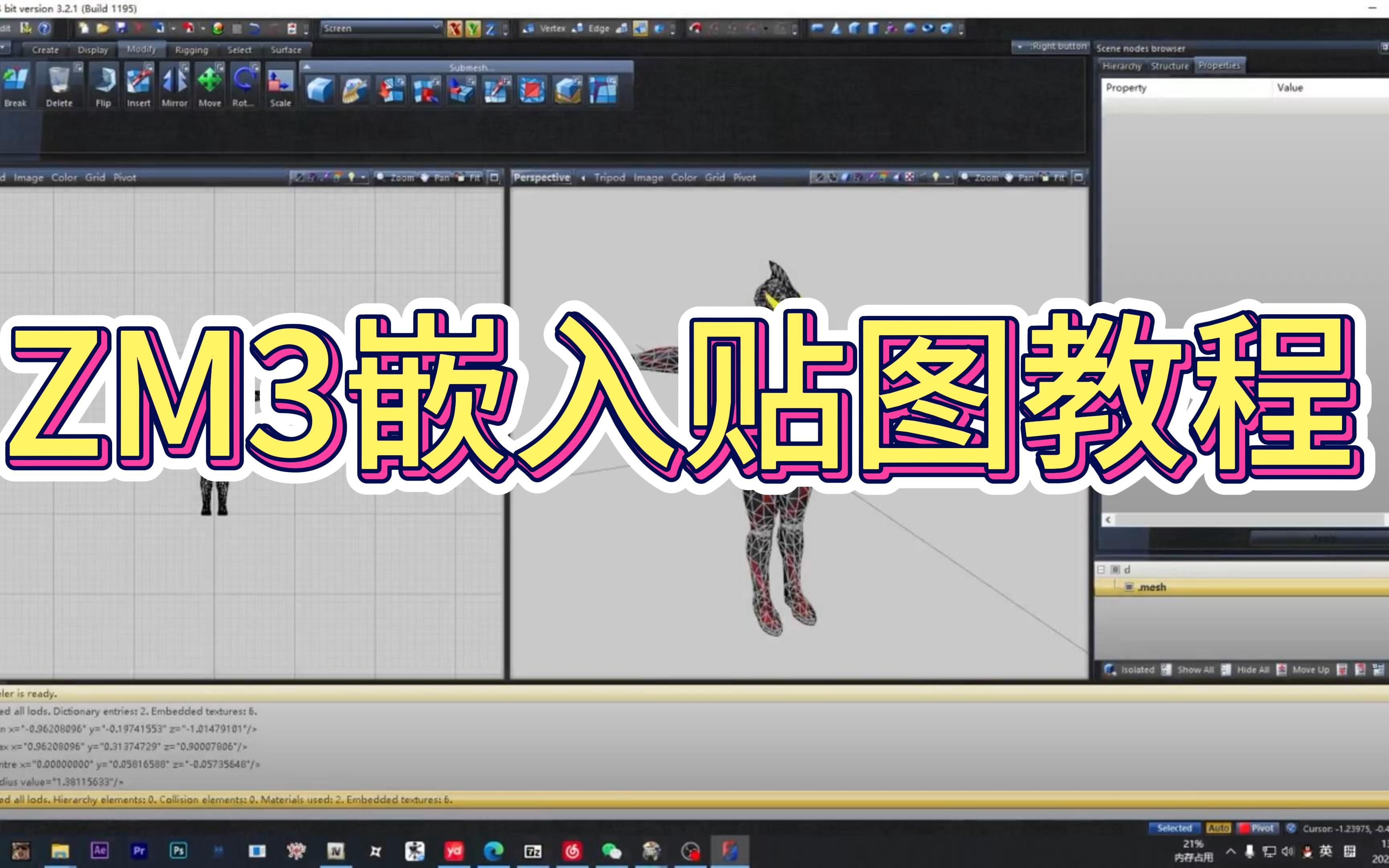This screenshot has height=868, width=1389.
Task: Click the Isolated icon in scene browser
Action: 1110,669
